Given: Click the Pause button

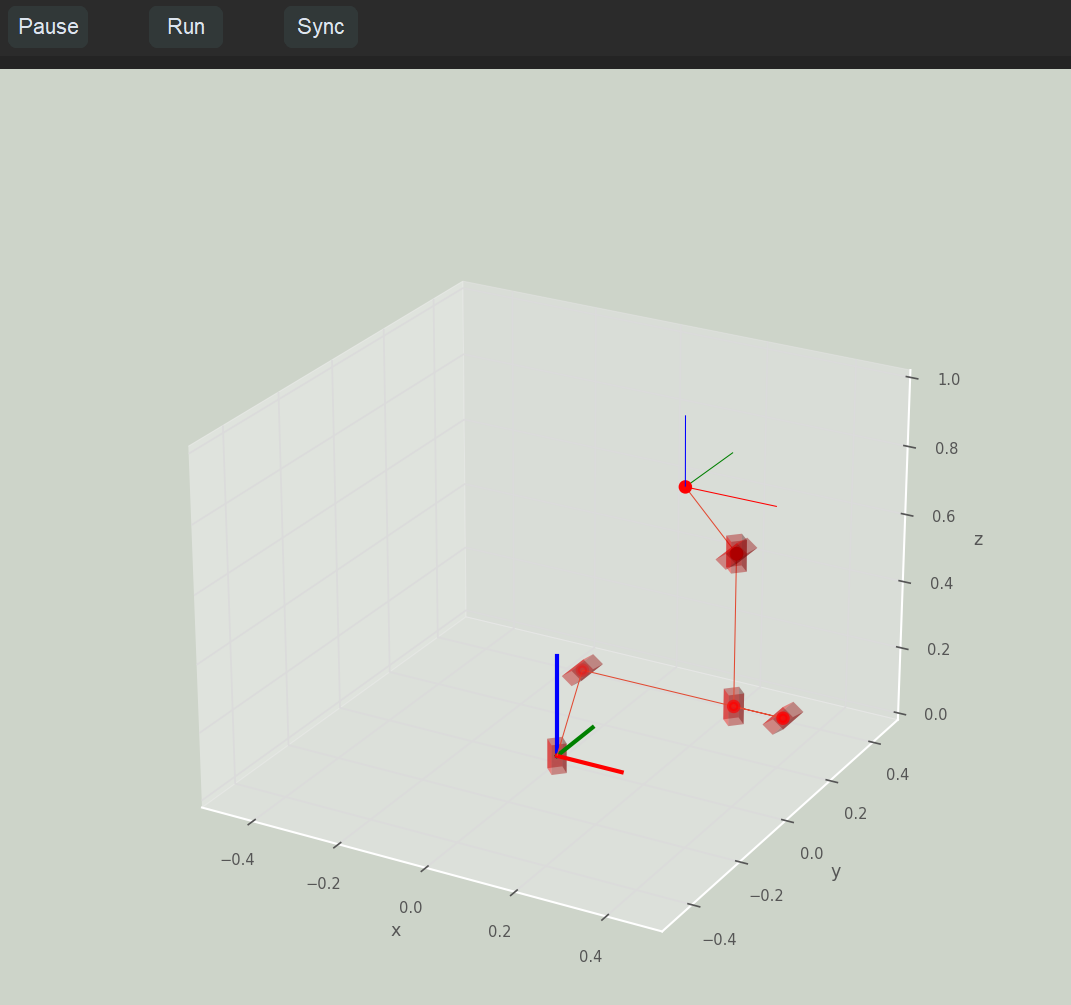Looking at the screenshot, I should 48,27.
